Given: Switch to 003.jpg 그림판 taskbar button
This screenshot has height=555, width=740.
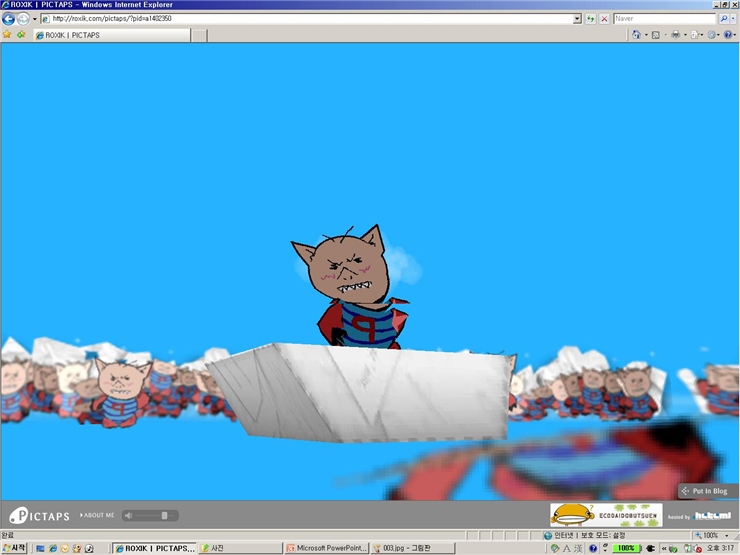Looking at the screenshot, I should [x=412, y=548].
